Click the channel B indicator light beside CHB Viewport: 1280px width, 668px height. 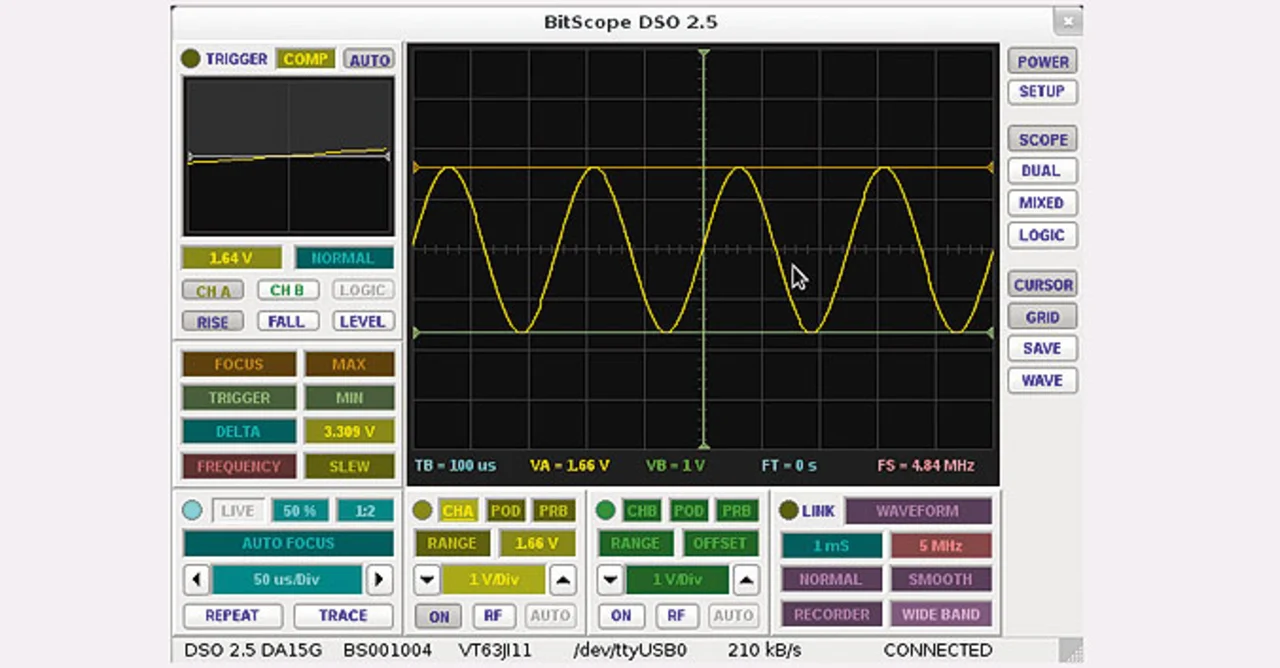605,511
